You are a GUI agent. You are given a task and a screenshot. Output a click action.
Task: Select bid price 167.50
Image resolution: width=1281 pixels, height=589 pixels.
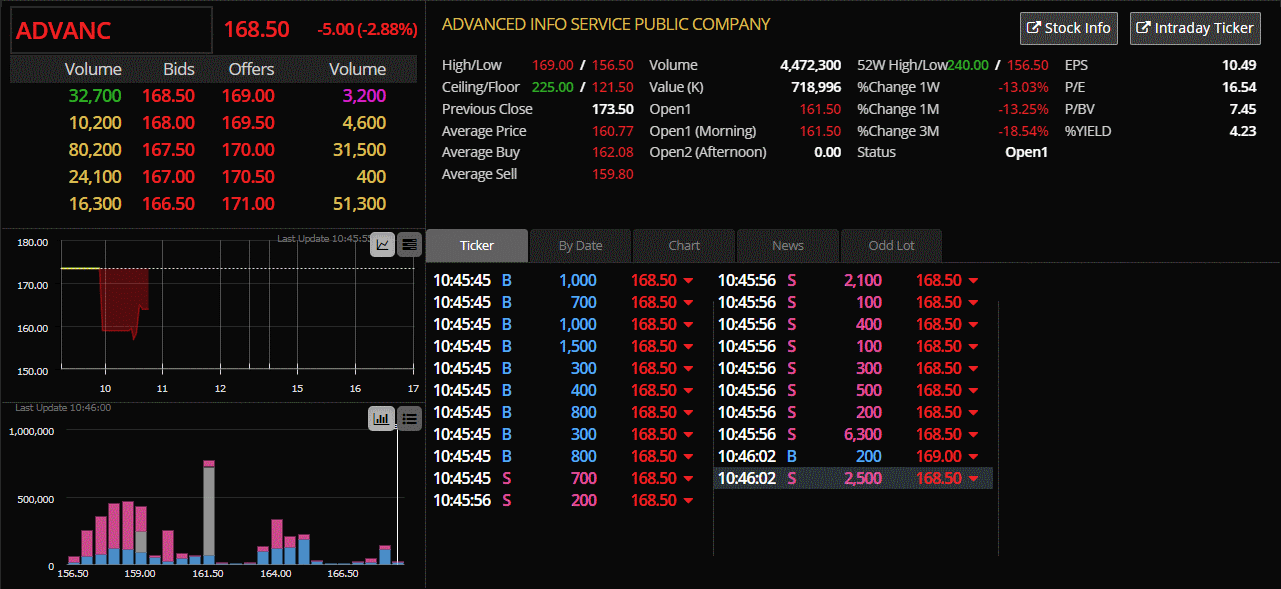point(168,149)
